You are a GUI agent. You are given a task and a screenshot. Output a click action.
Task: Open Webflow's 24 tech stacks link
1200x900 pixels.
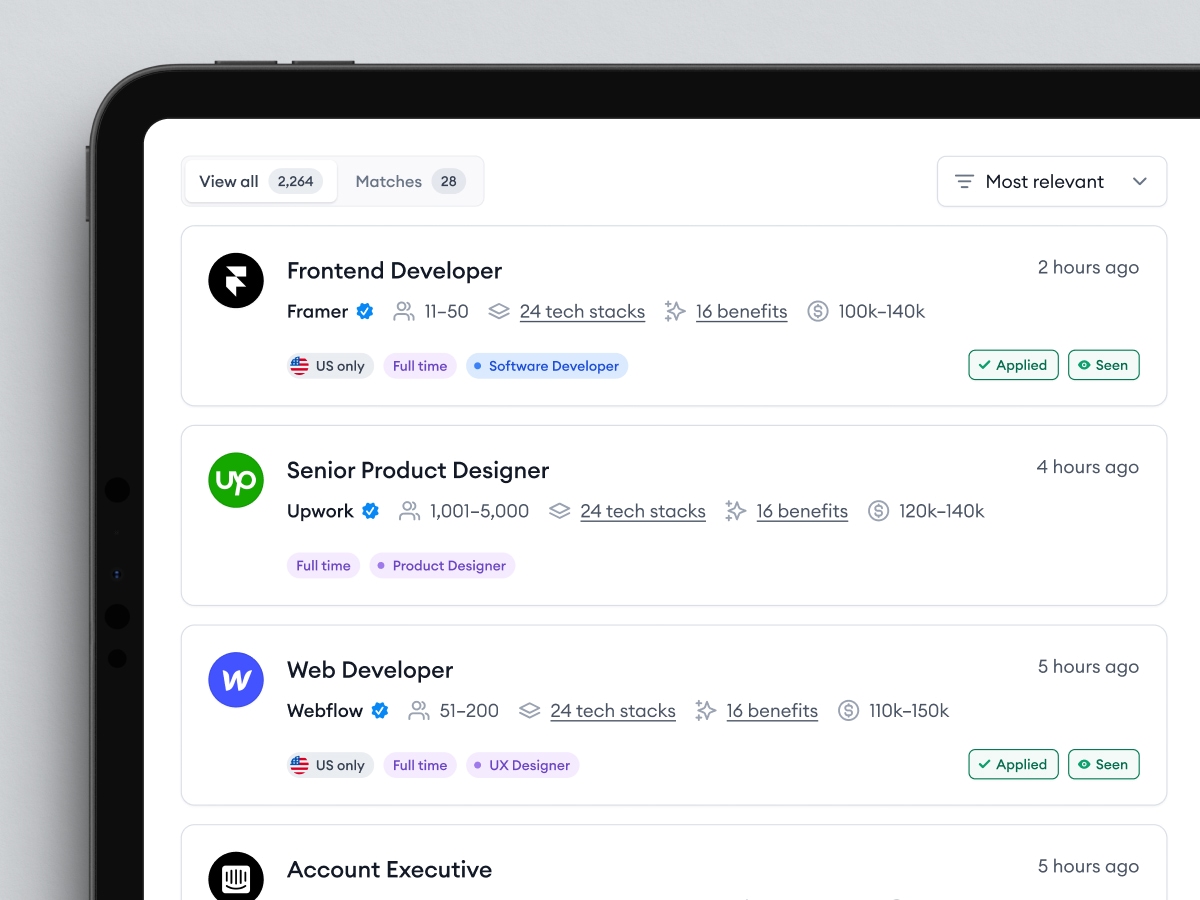coord(613,712)
